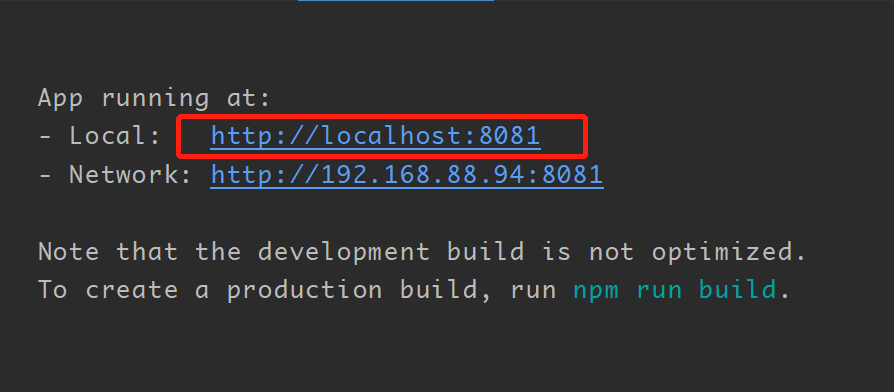
Task: Click 'Note that the development build' line
Action: [422, 252]
